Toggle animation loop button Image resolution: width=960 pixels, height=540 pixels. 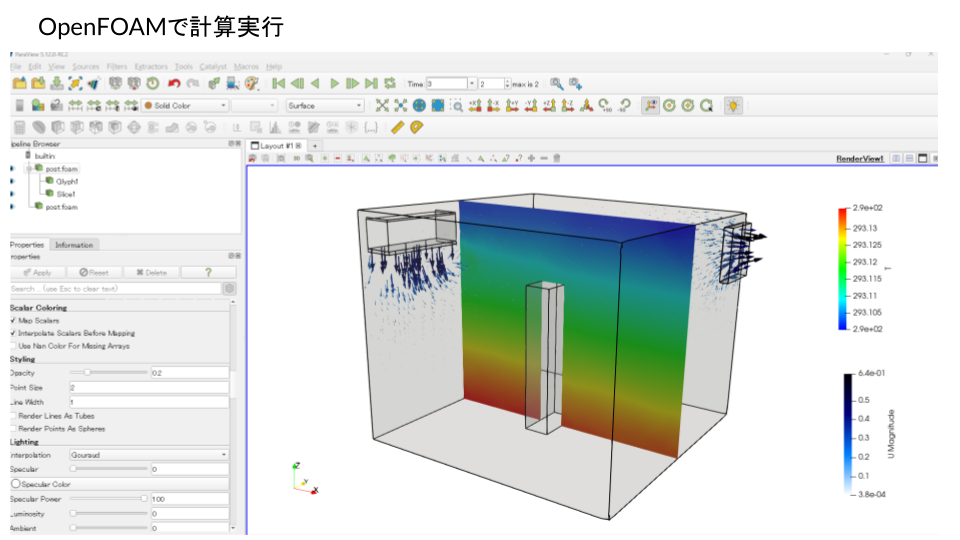pyautogui.click(x=390, y=83)
